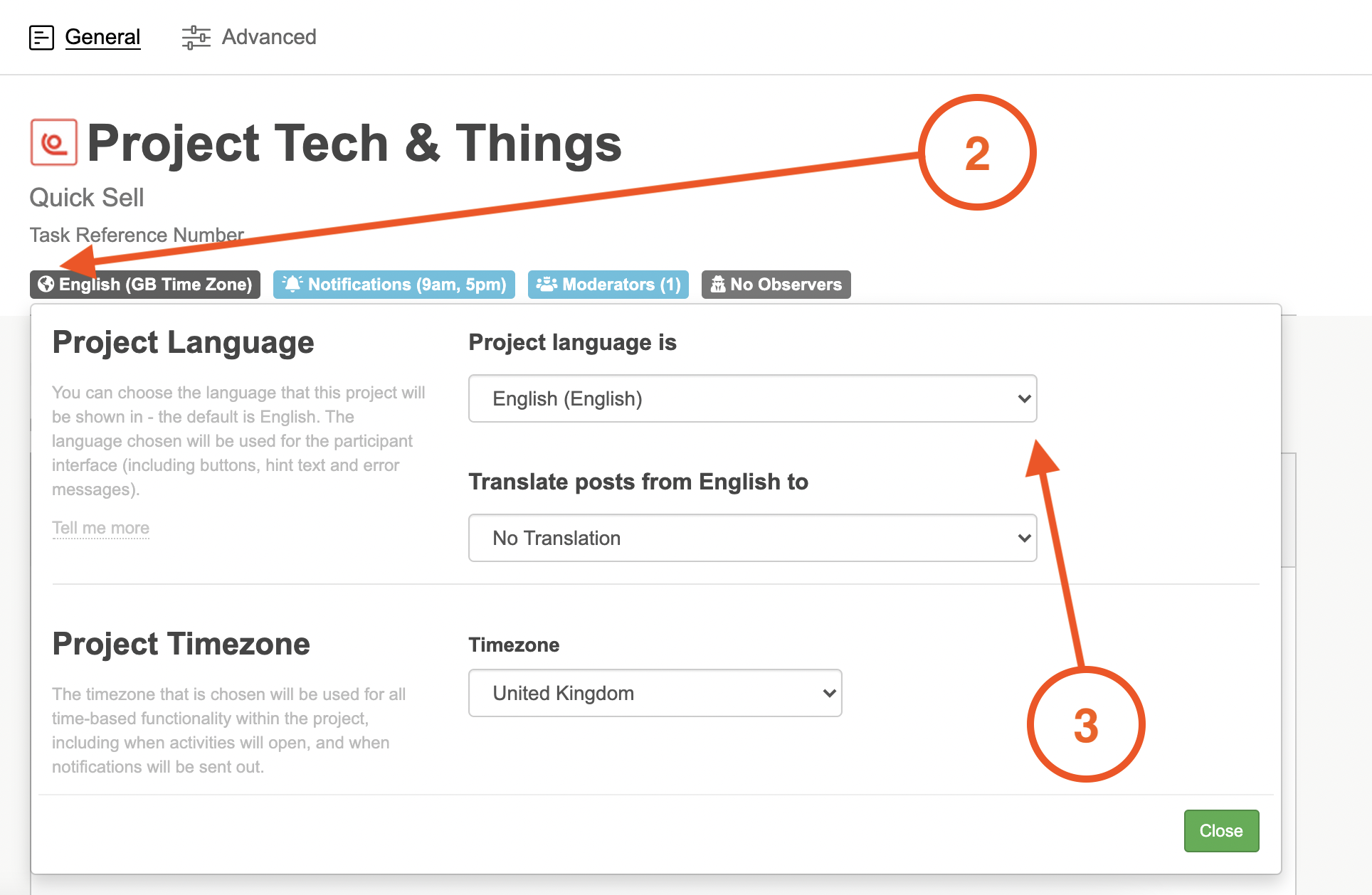The width and height of the screenshot is (1372, 895).
Task: Open the General tab
Action: tap(102, 37)
